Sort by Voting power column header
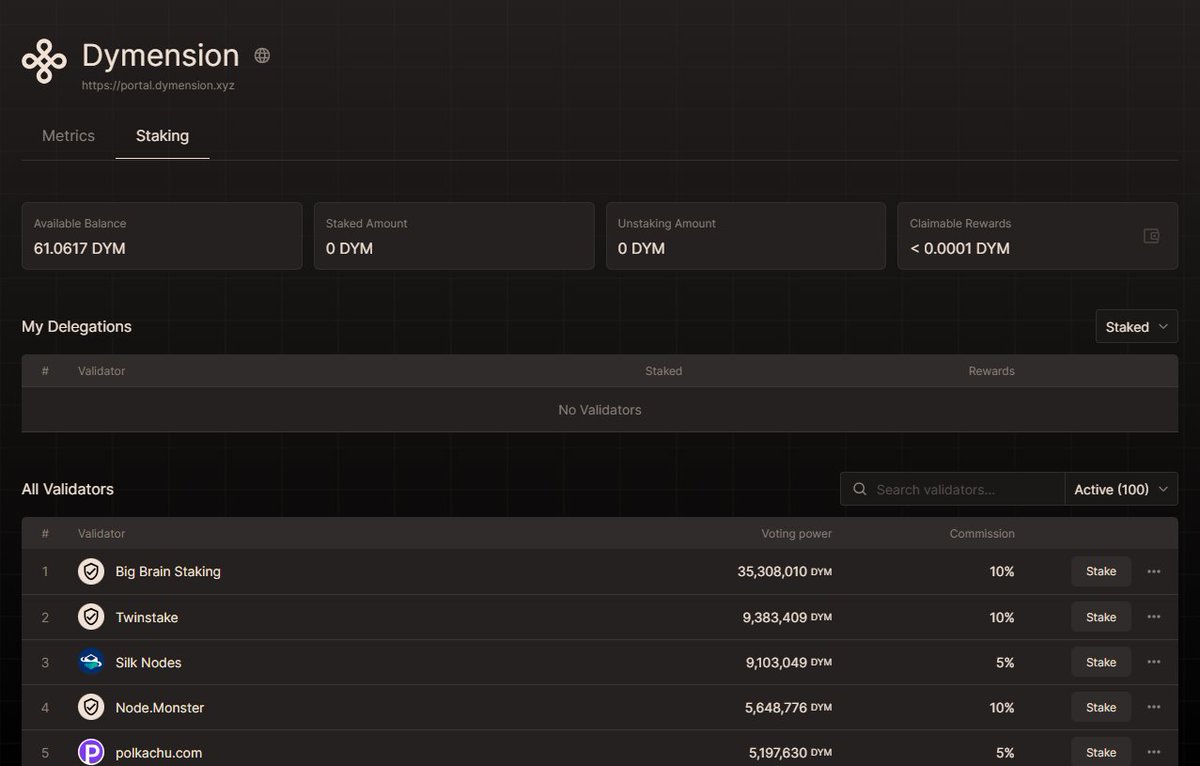This screenshot has height=766, width=1200. (796, 534)
